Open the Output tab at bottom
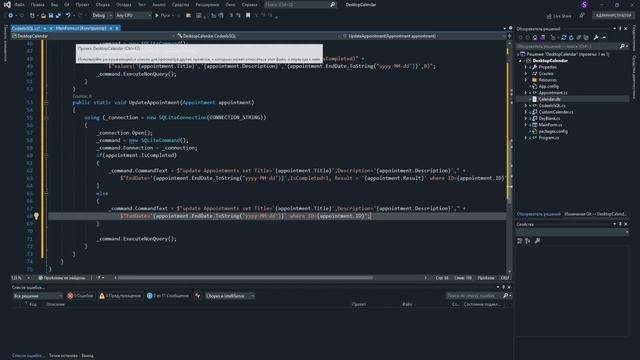Viewport: 640px width, 360px height. coord(87,356)
